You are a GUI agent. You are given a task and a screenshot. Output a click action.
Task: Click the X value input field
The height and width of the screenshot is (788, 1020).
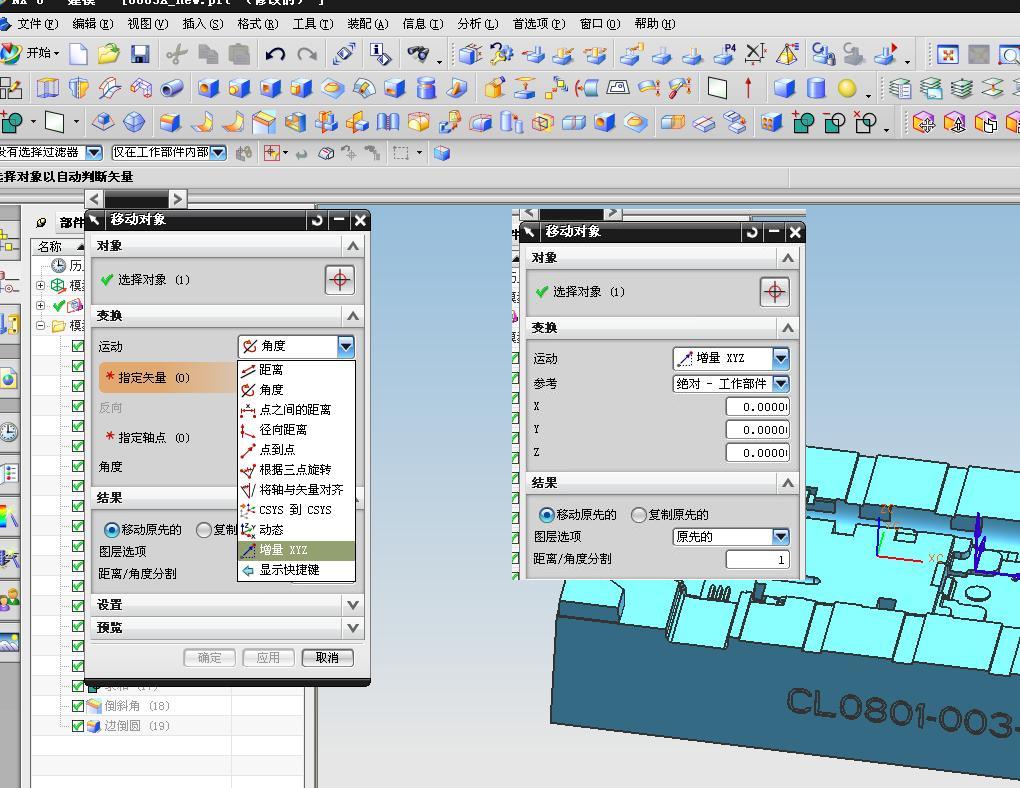758,407
